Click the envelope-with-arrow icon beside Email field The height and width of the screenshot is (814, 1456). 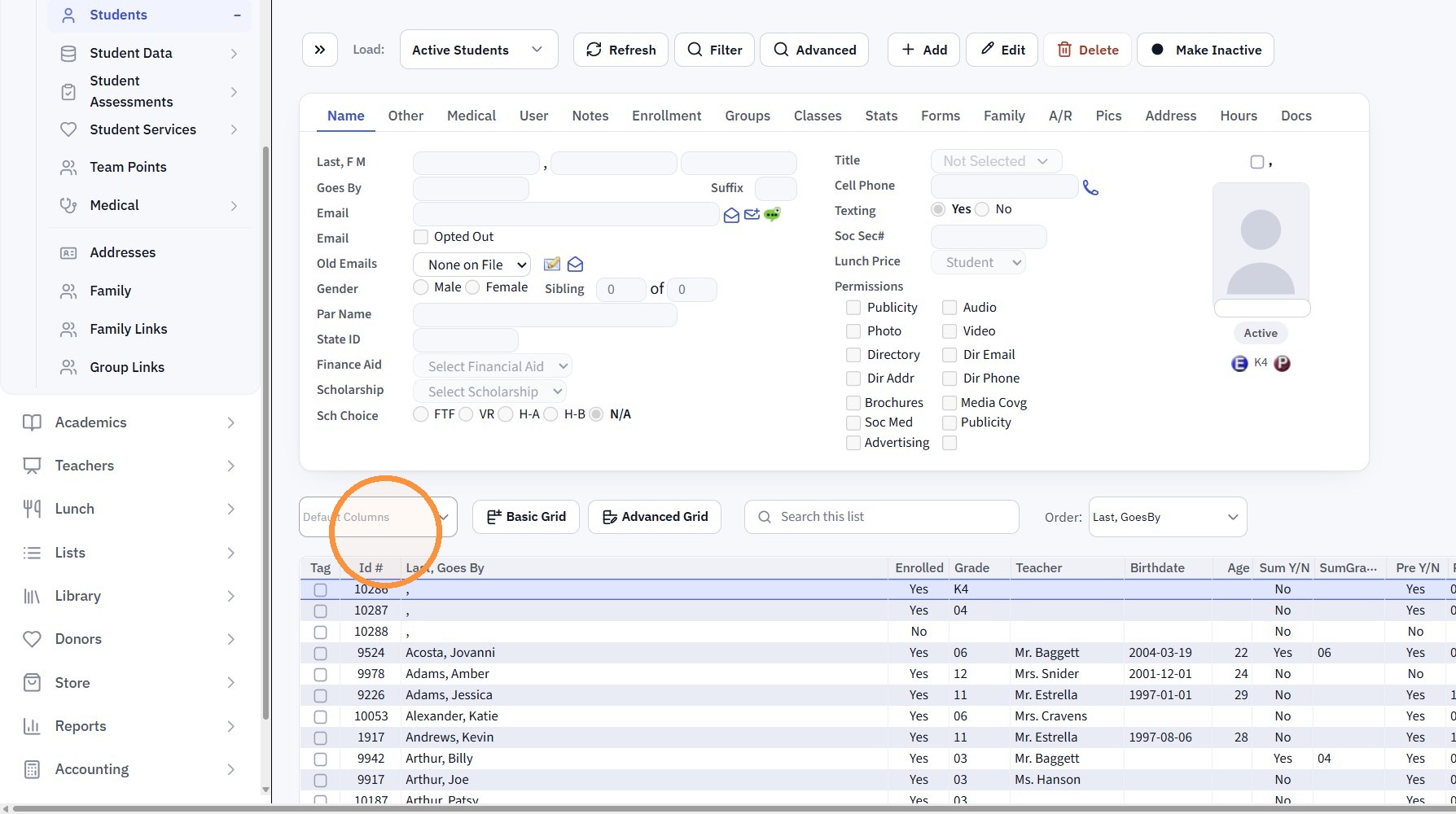[x=752, y=215]
